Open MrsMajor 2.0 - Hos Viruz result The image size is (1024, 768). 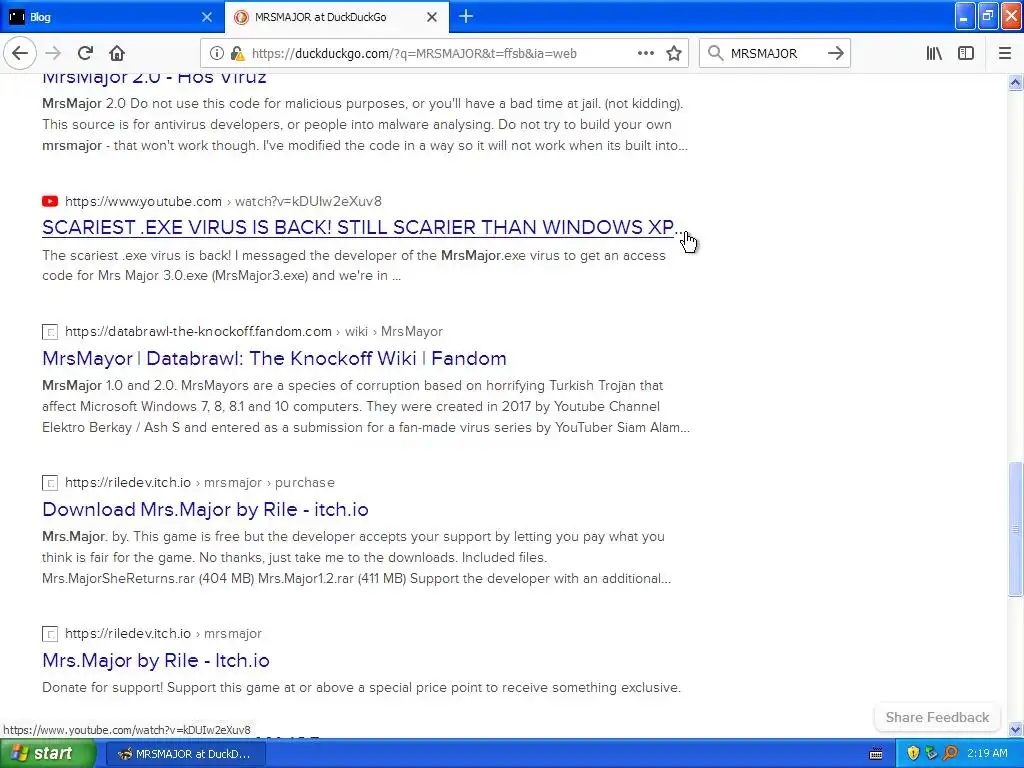(154, 78)
